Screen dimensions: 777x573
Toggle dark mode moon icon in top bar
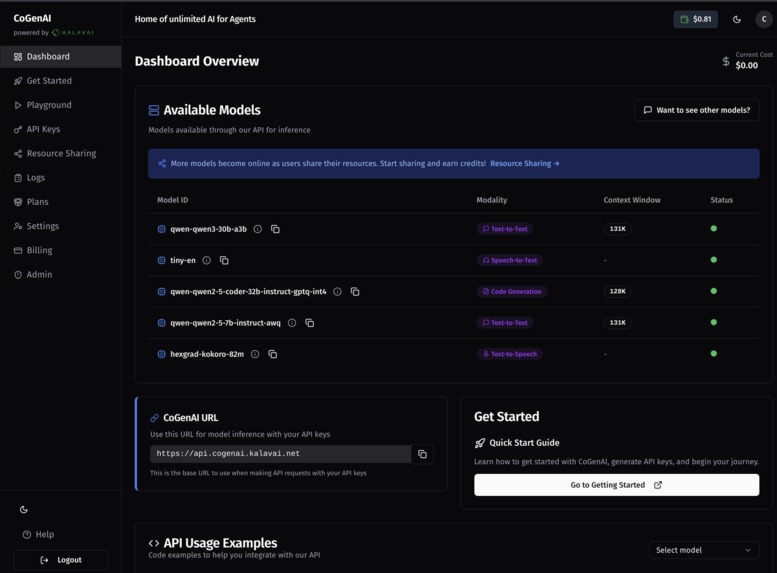(737, 19)
